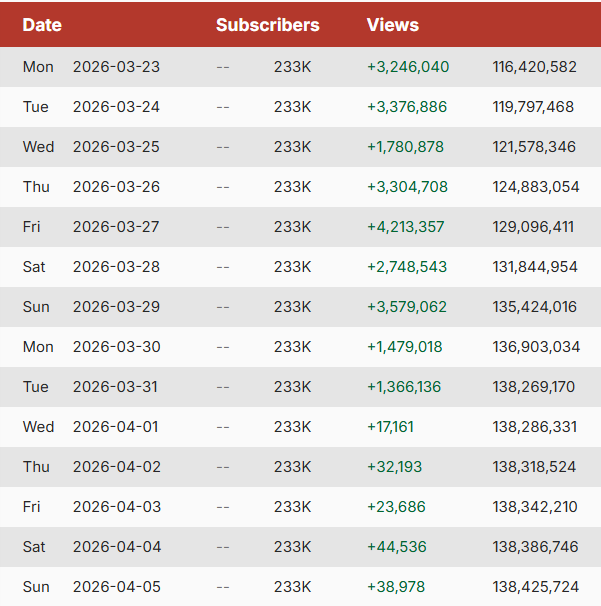
Task: Click the views gain +38,978
Action: point(396,587)
